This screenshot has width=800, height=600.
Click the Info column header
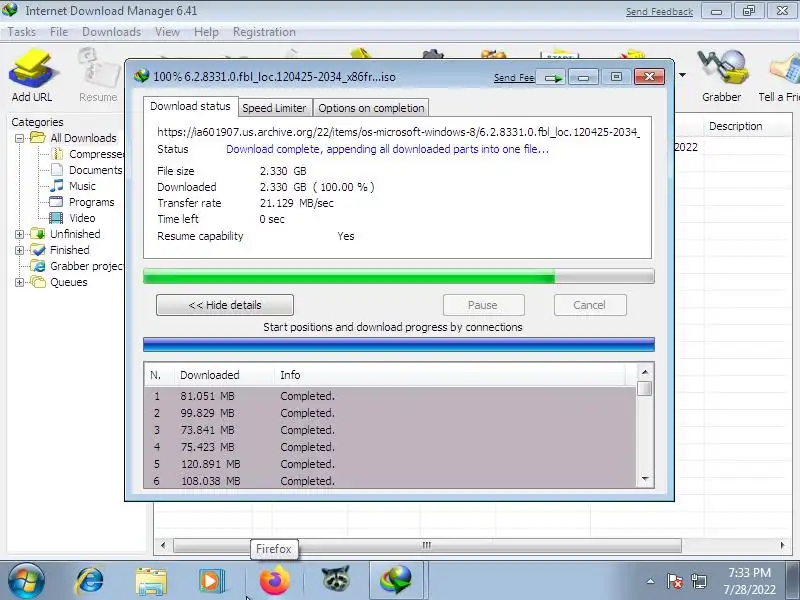pyautogui.click(x=452, y=375)
